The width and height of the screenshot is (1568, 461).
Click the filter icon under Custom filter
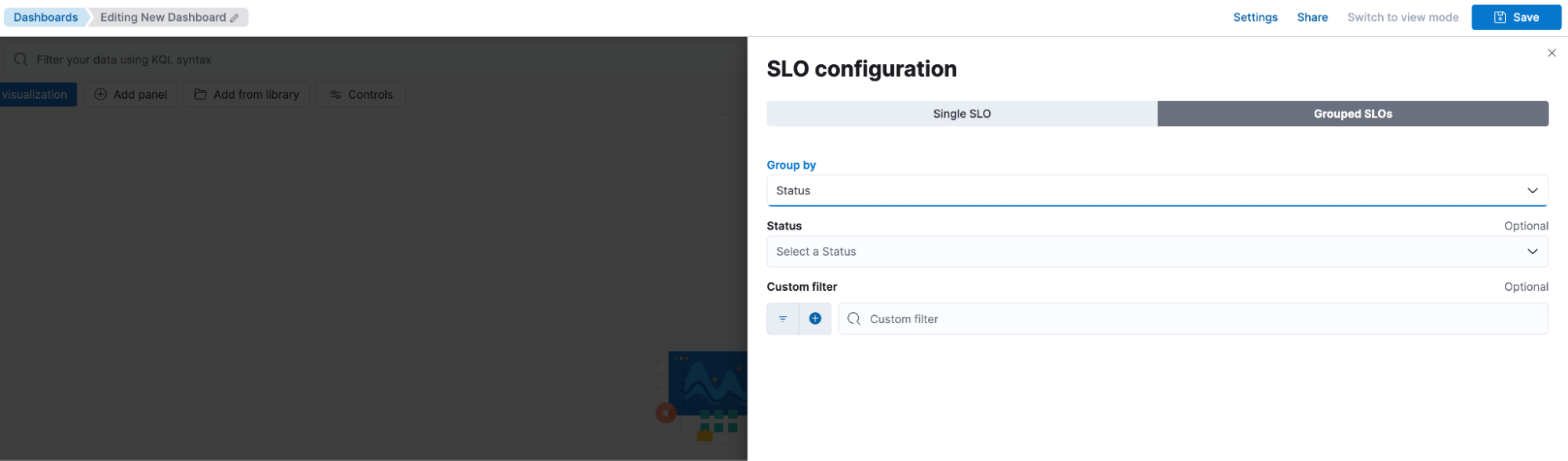click(782, 318)
